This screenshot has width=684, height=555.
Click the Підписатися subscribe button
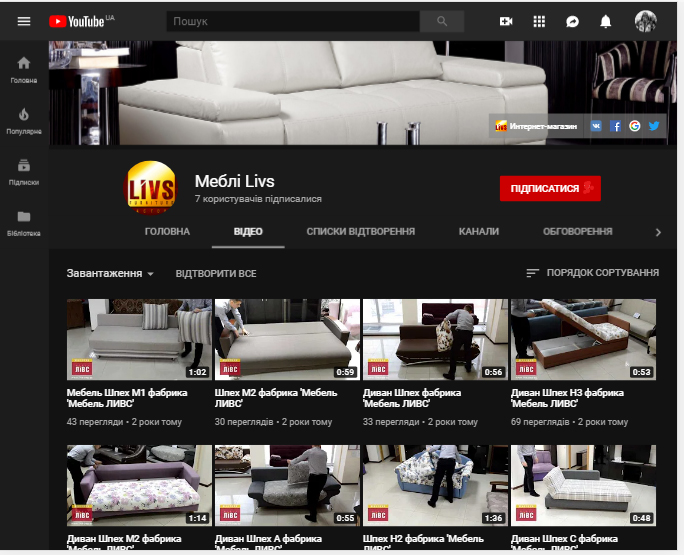550,188
